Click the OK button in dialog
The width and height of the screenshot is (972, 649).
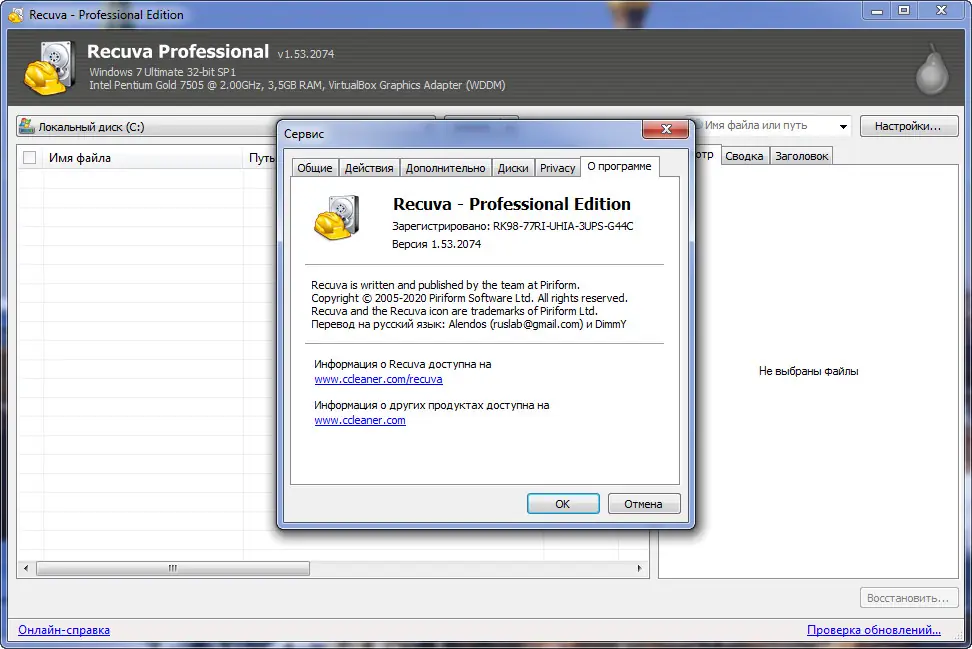click(563, 504)
